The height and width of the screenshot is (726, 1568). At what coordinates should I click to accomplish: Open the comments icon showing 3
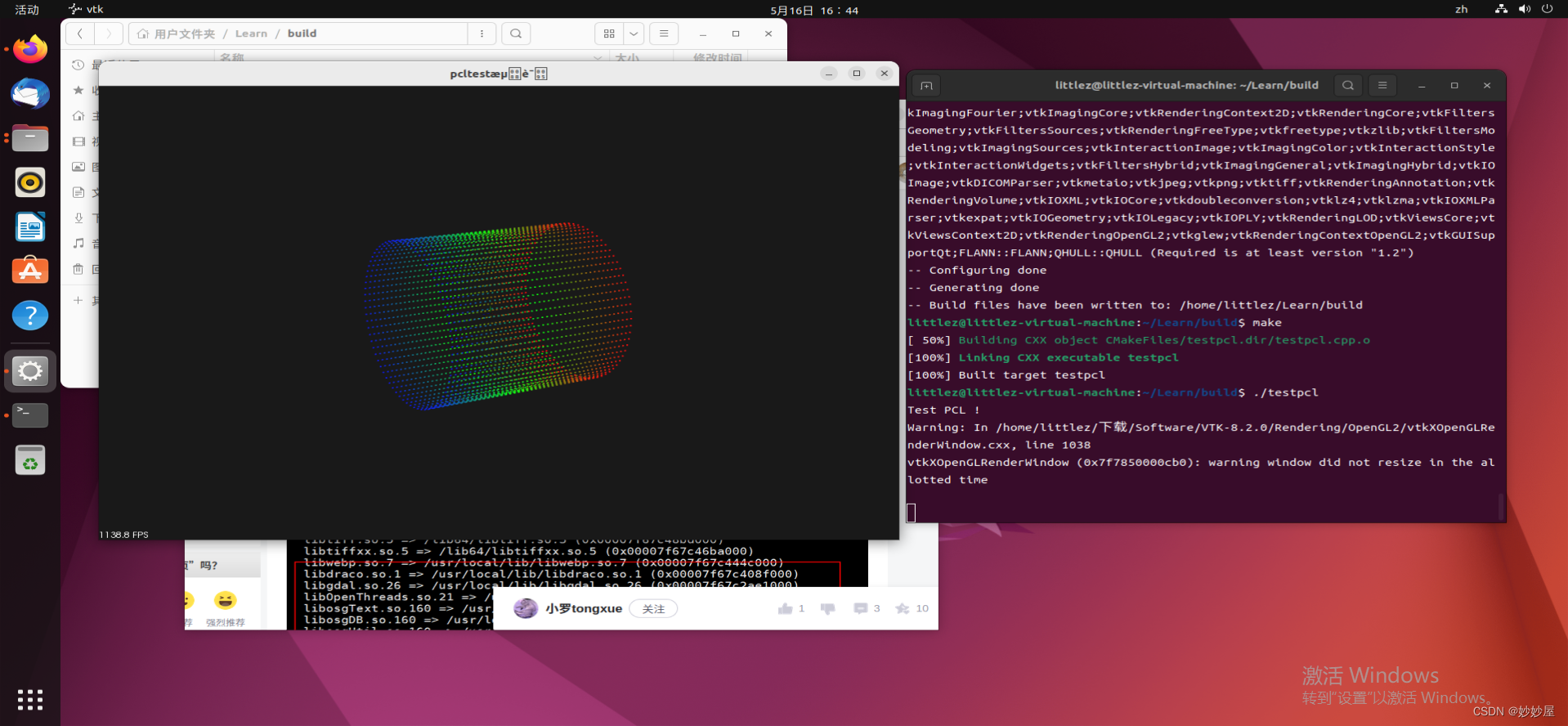861,608
